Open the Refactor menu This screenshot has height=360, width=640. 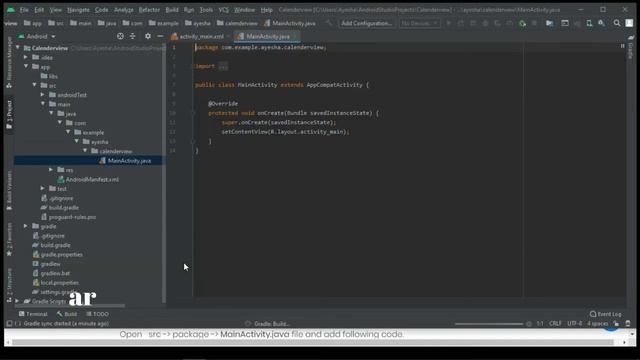click(149, 10)
